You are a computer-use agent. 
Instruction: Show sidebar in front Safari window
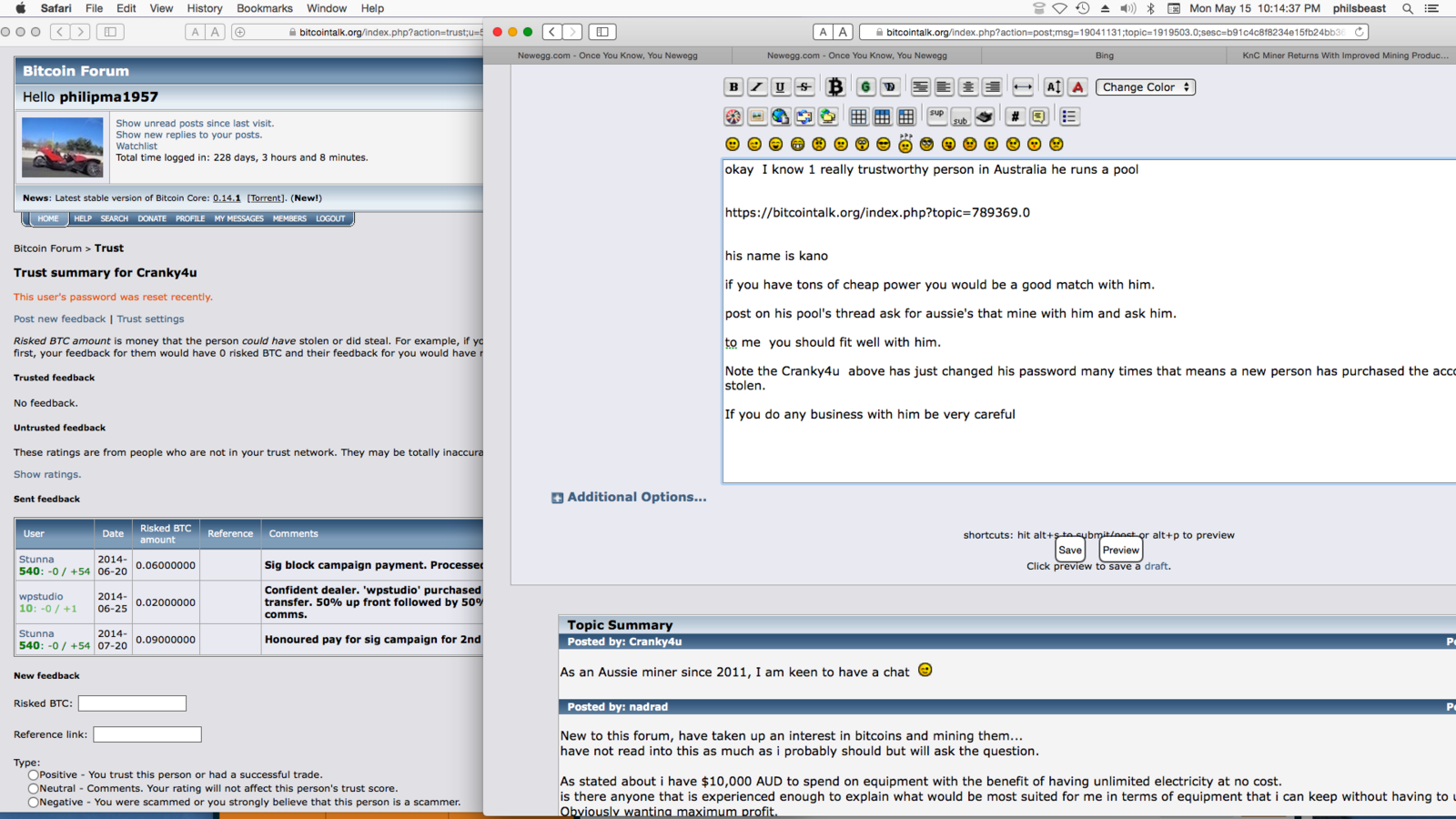pyautogui.click(x=602, y=32)
